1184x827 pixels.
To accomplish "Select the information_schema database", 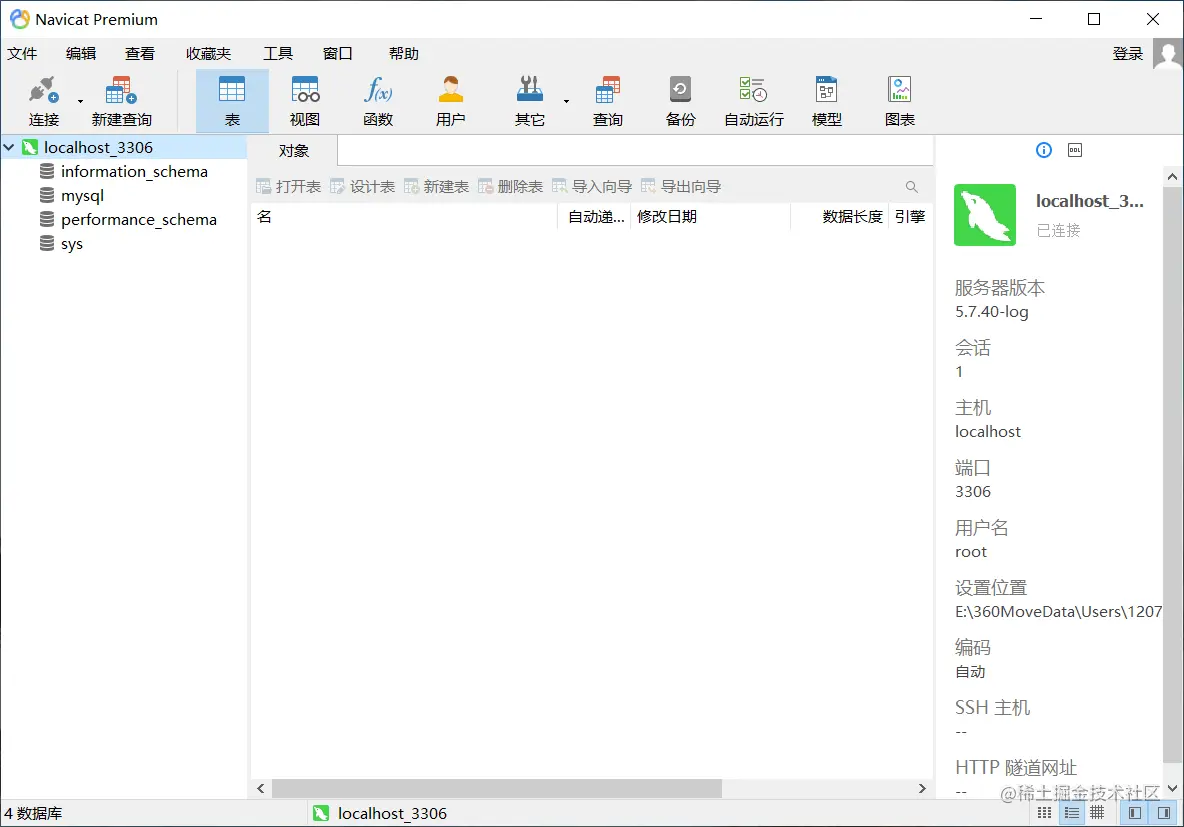I will pos(134,171).
